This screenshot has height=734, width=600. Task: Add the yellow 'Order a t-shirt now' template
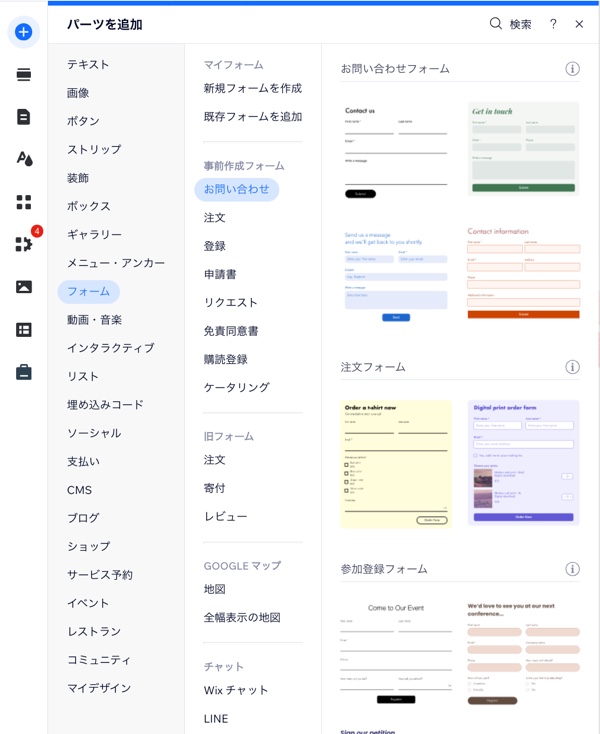click(x=396, y=464)
